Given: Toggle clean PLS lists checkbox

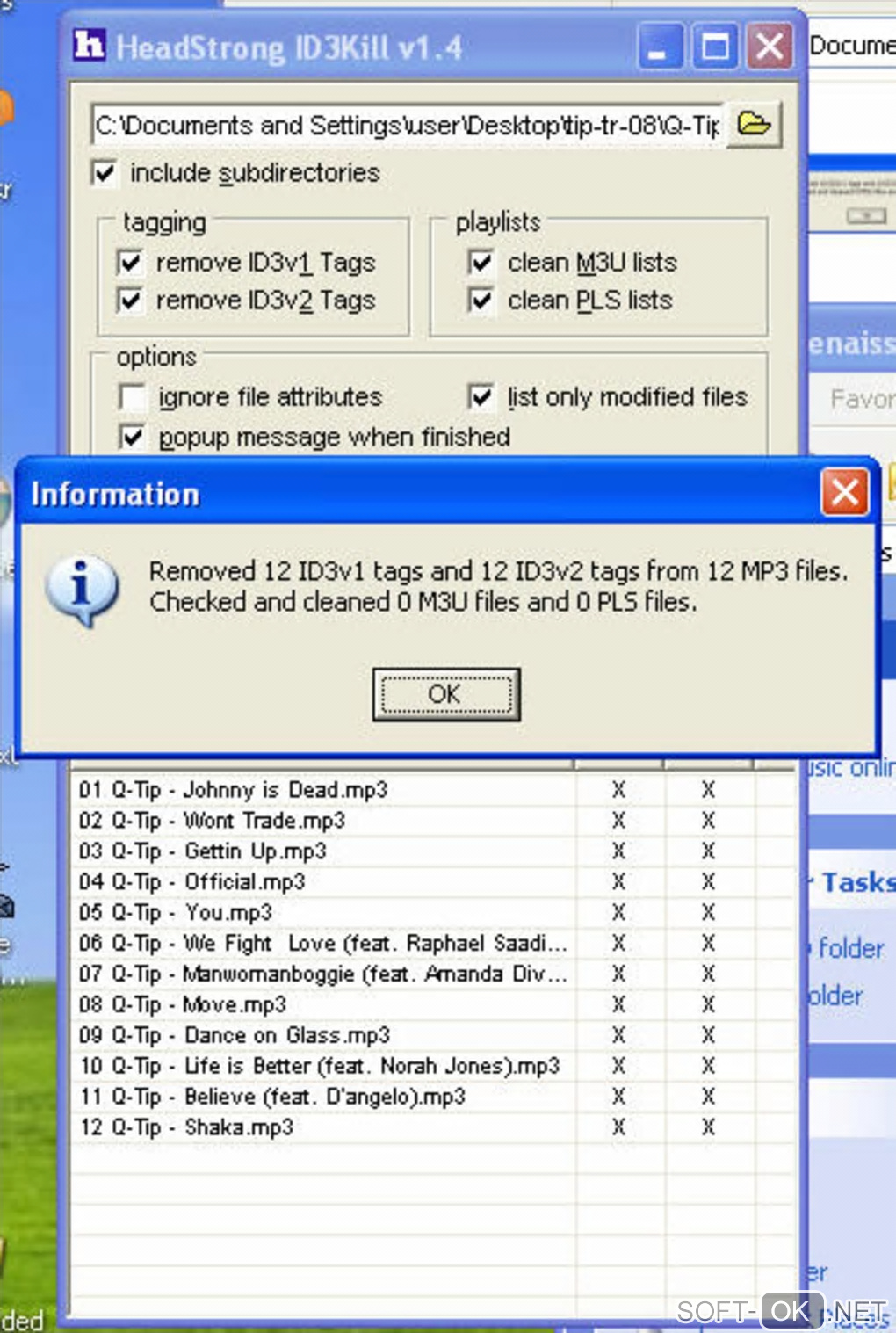Looking at the screenshot, I should click(481, 301).
